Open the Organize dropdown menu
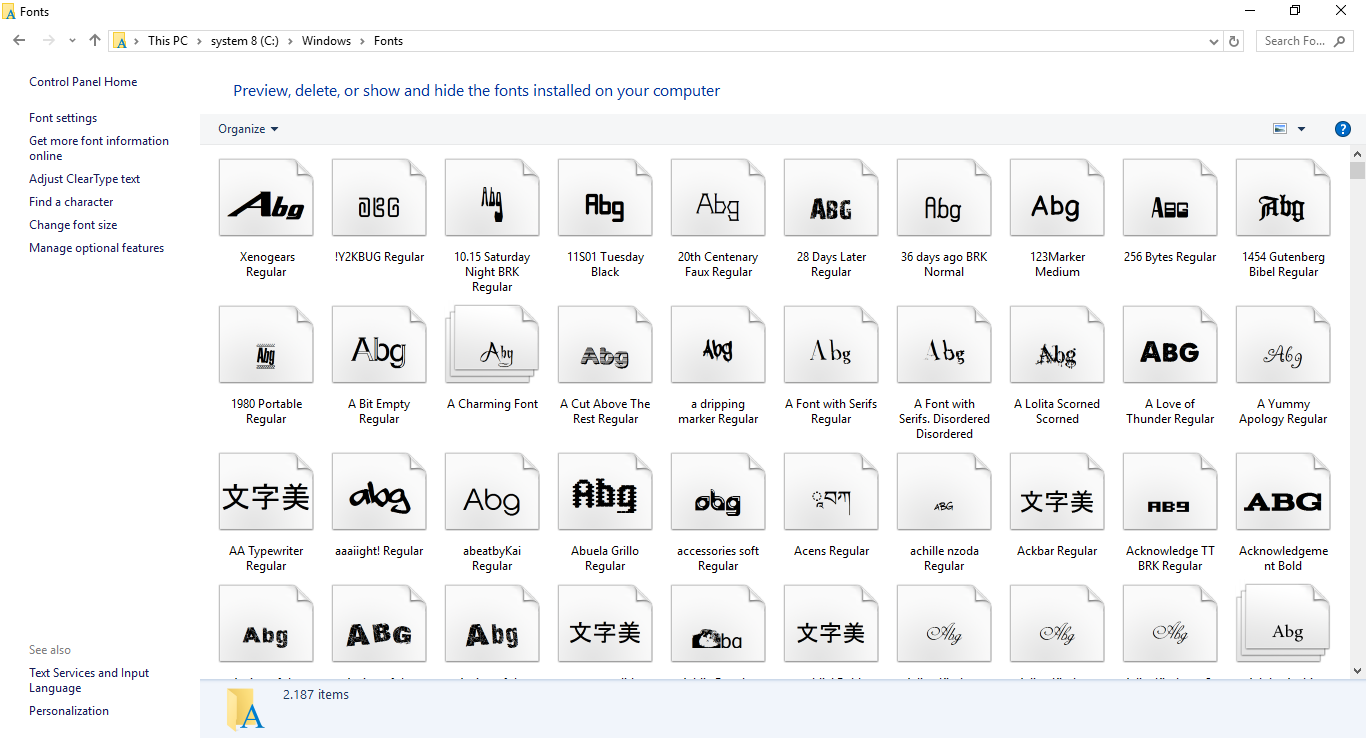Viewport: 1366px width, 738px height. tap(247, 128)
